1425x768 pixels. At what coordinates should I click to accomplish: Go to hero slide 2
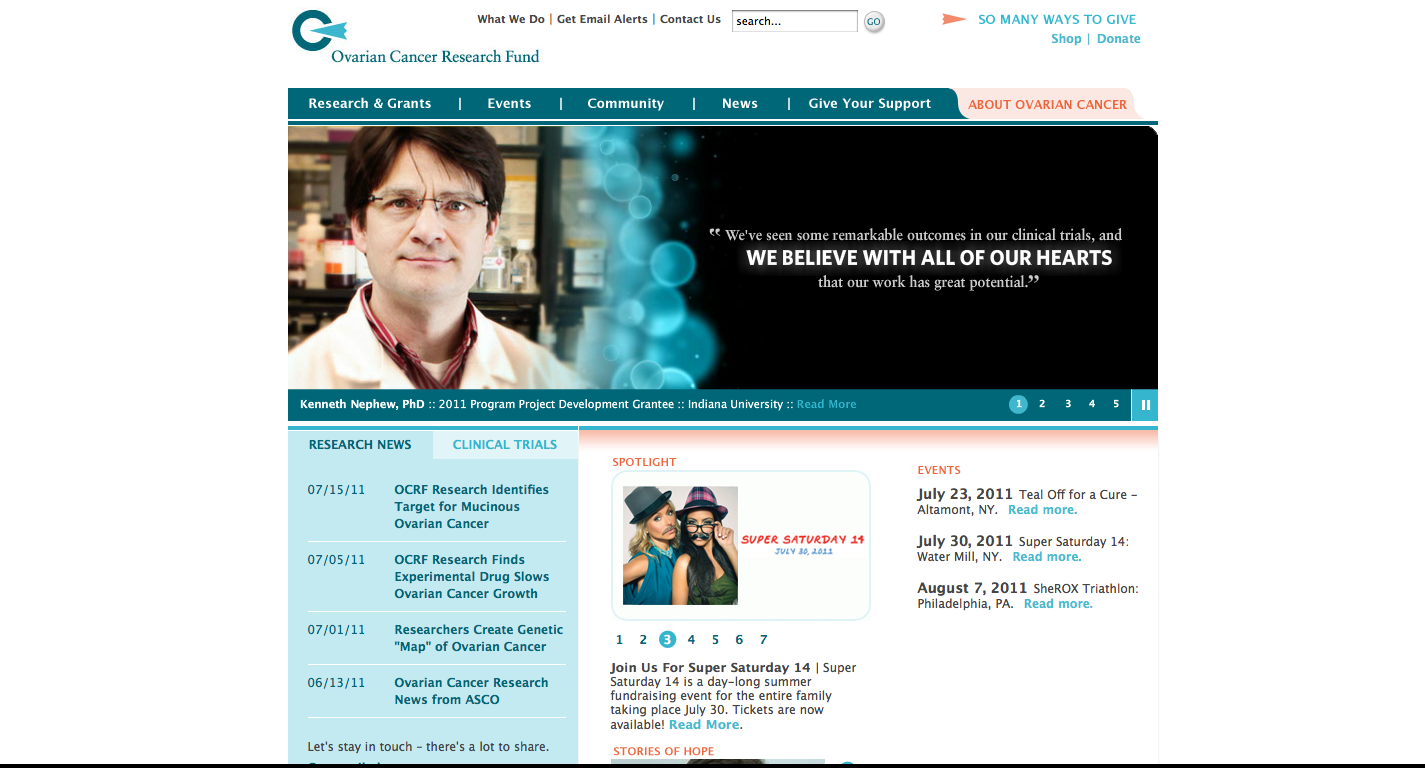[x=1042, y=404]
